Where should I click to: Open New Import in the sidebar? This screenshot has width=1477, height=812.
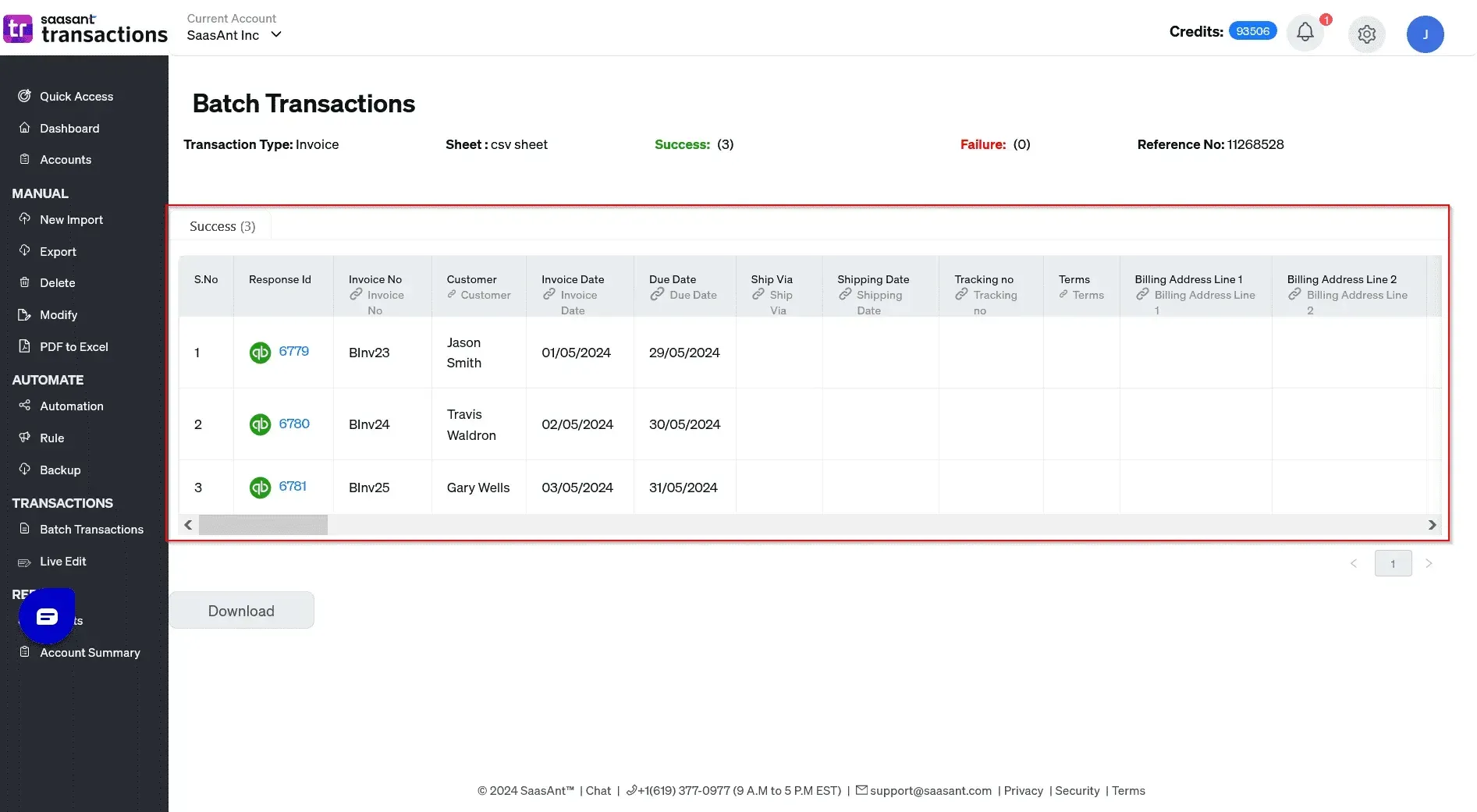pyautogui.click(x=71, y=220)
